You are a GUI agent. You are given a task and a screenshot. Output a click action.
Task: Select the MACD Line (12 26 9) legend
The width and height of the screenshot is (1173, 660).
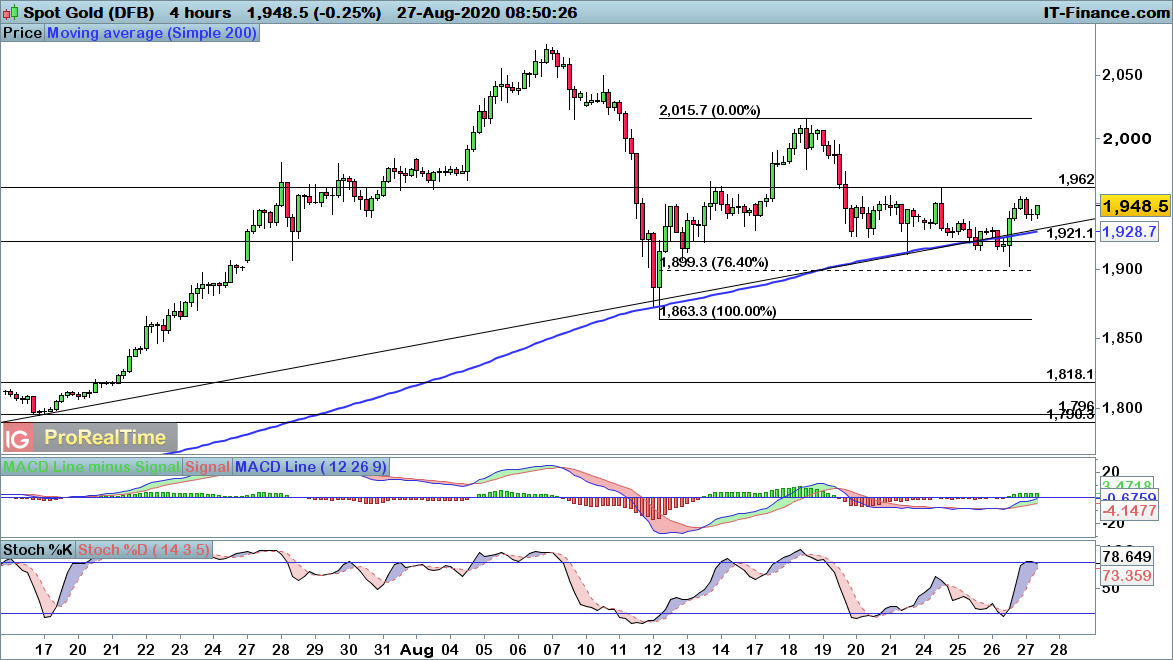pyautogui.click(x=310, y=467)
